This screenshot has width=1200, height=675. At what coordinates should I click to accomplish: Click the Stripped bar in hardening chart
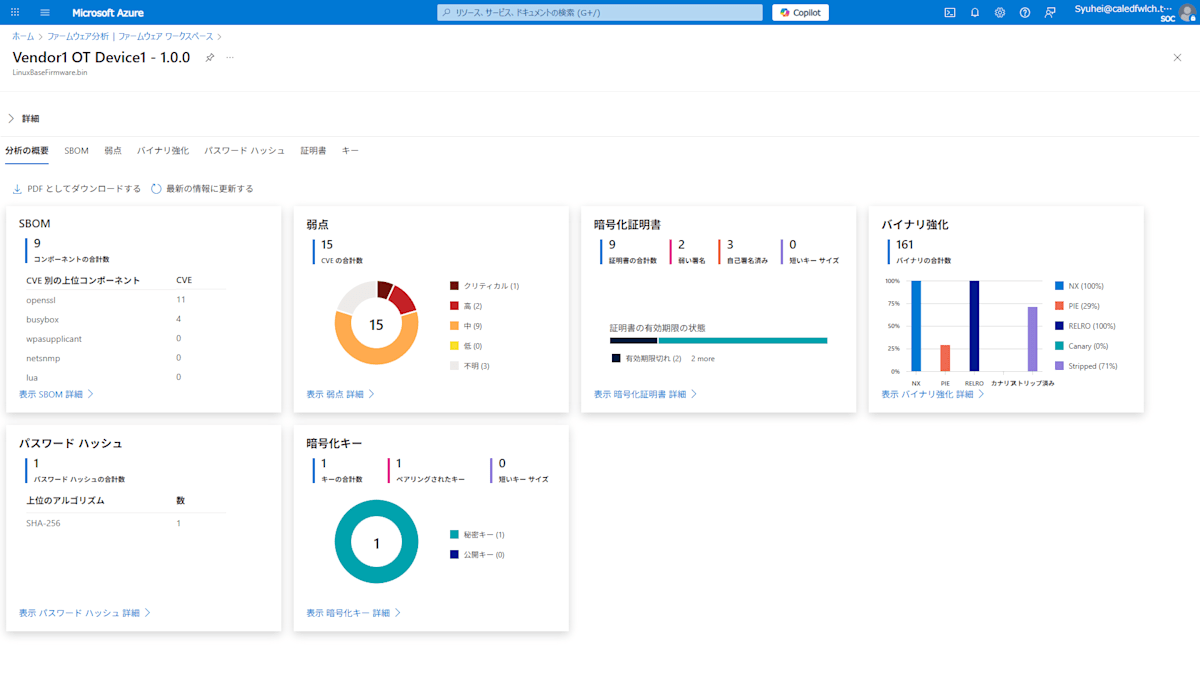tap(1032, 339)
